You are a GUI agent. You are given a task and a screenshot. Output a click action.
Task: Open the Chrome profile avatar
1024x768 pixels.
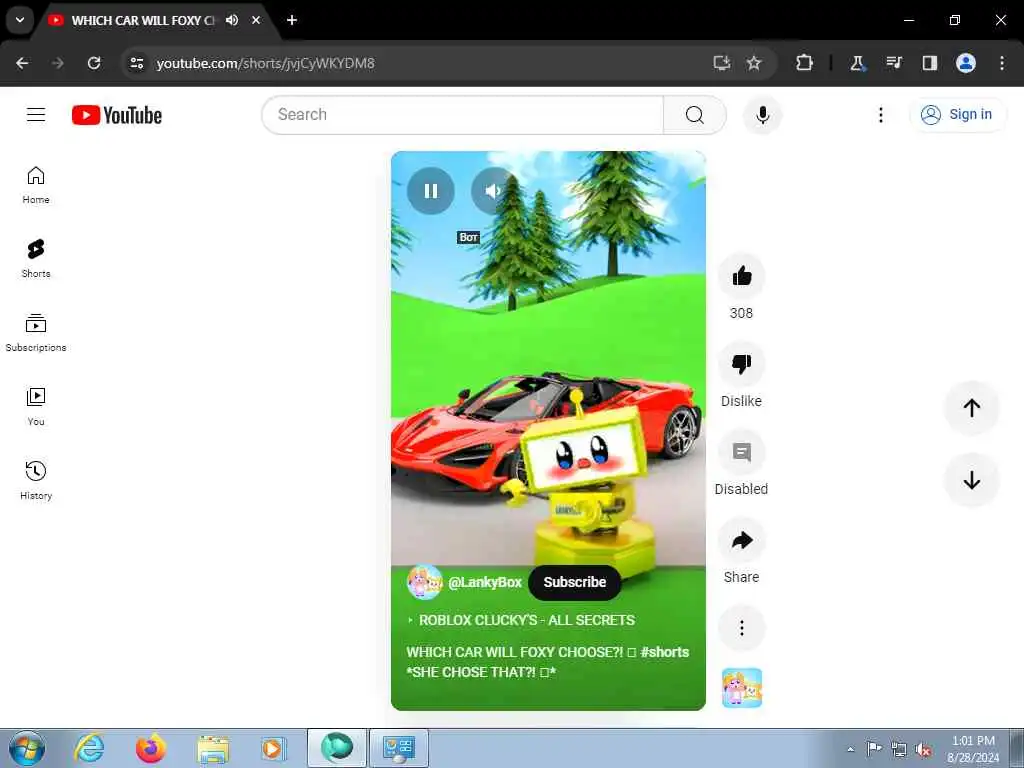pyautogui.click(x=966, y=63)
